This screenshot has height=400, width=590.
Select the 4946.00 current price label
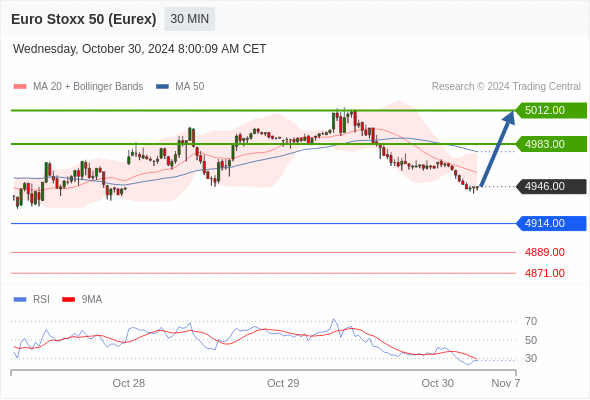click(x=551, y=186)
